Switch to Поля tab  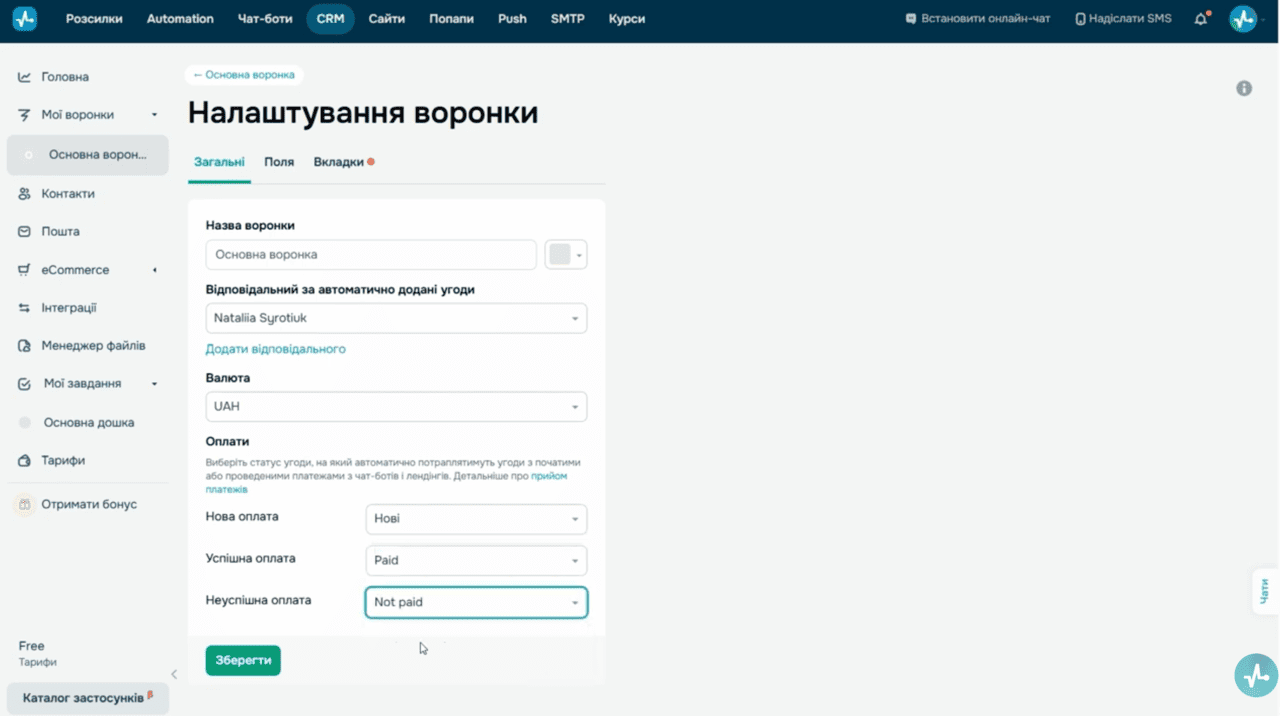click(279, 162)
